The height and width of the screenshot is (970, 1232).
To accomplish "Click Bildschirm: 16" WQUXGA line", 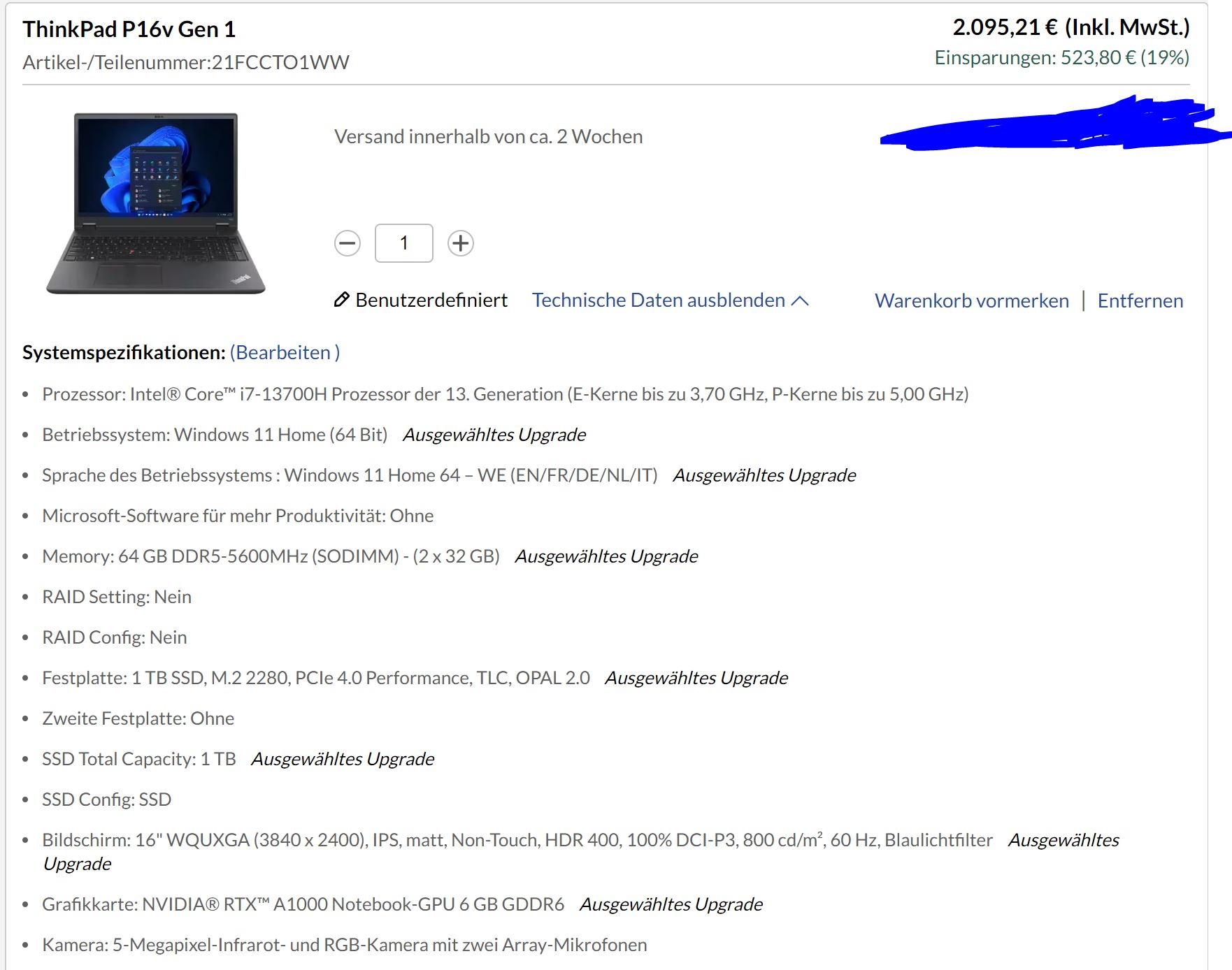I will (517, 840).
